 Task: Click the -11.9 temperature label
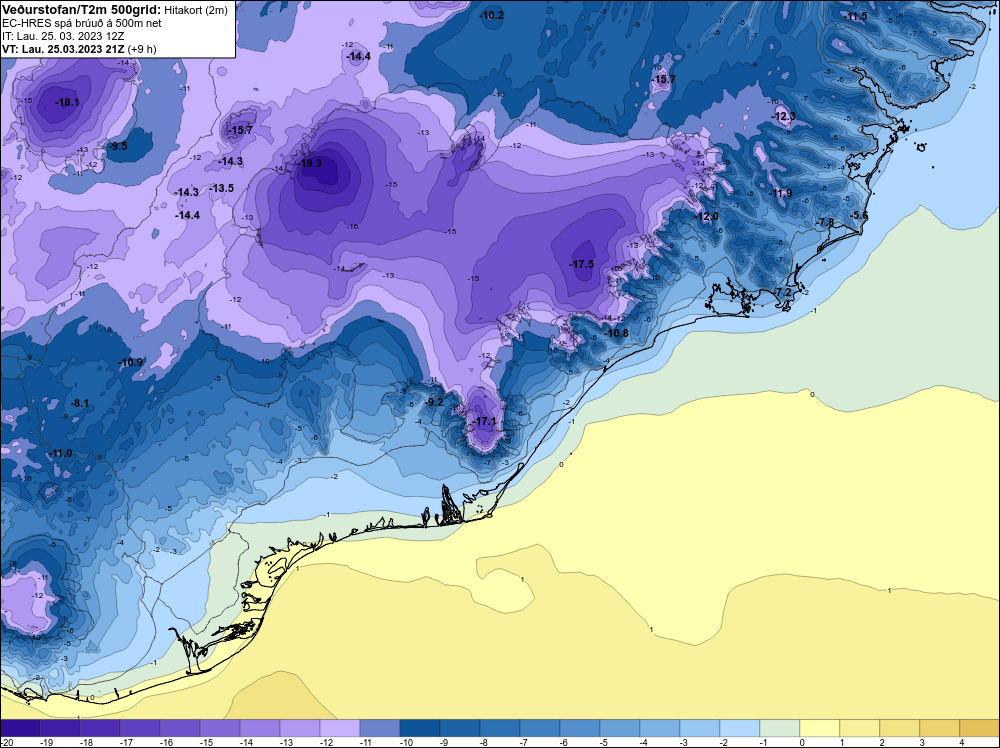tap(780, 193)
